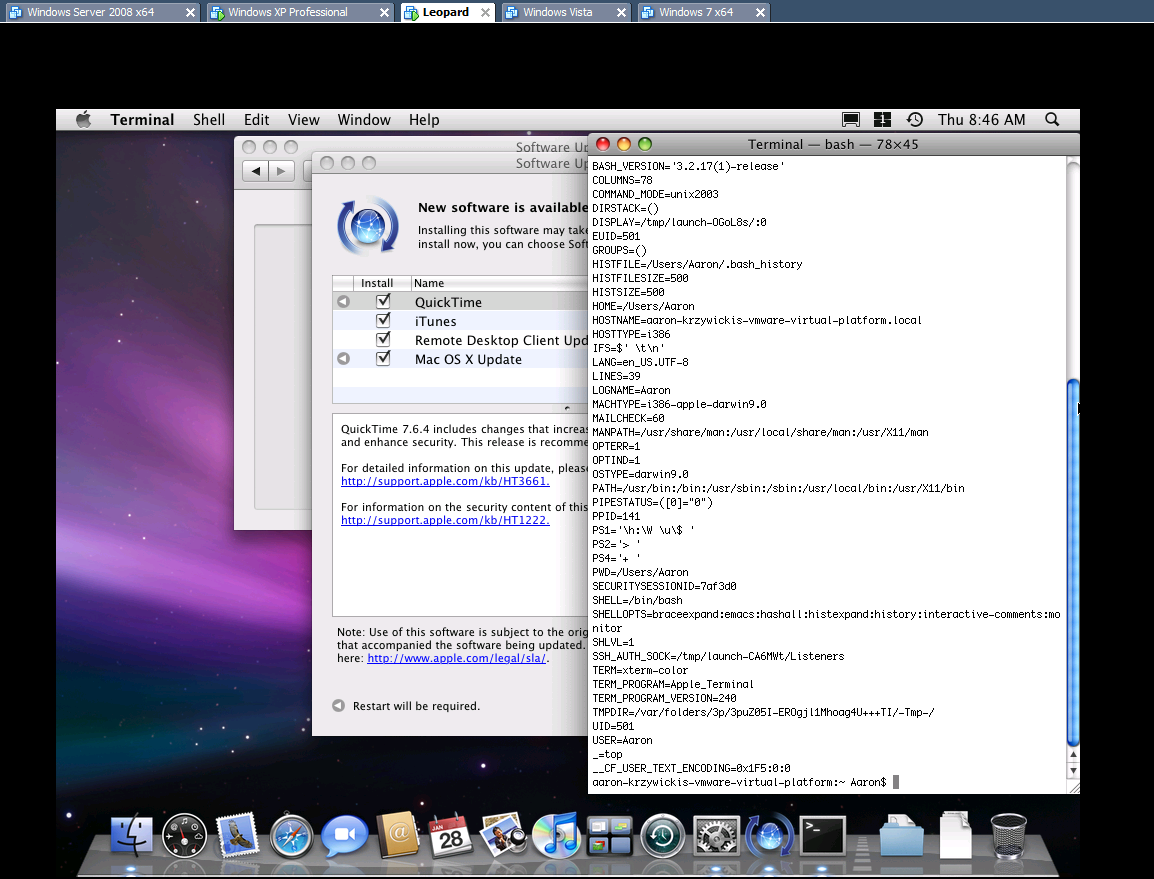
Task: Select the iTunes update row
Action: pos(460,321)
